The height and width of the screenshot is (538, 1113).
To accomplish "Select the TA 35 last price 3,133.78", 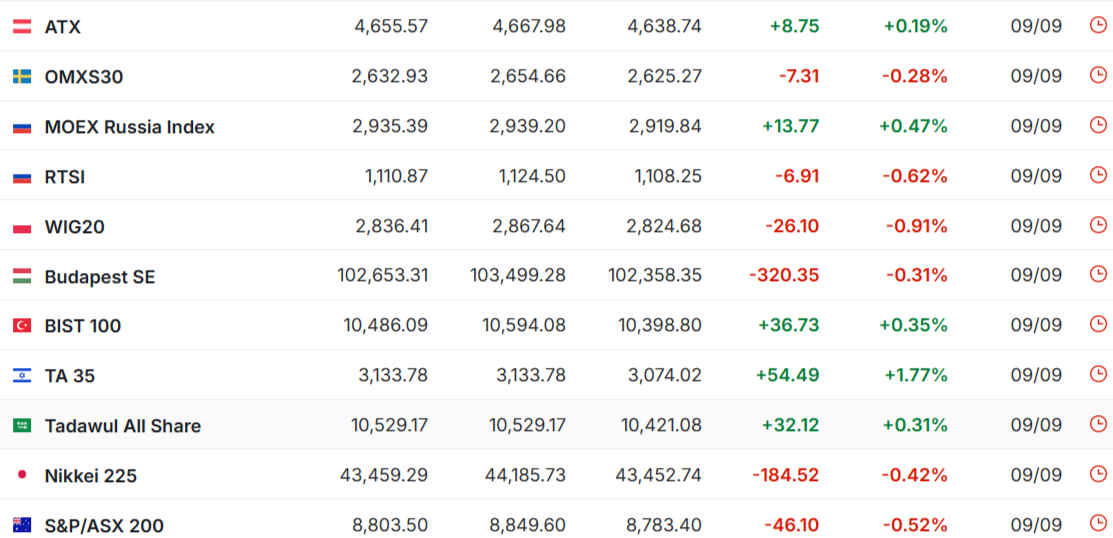I will [x=393, y=375].
